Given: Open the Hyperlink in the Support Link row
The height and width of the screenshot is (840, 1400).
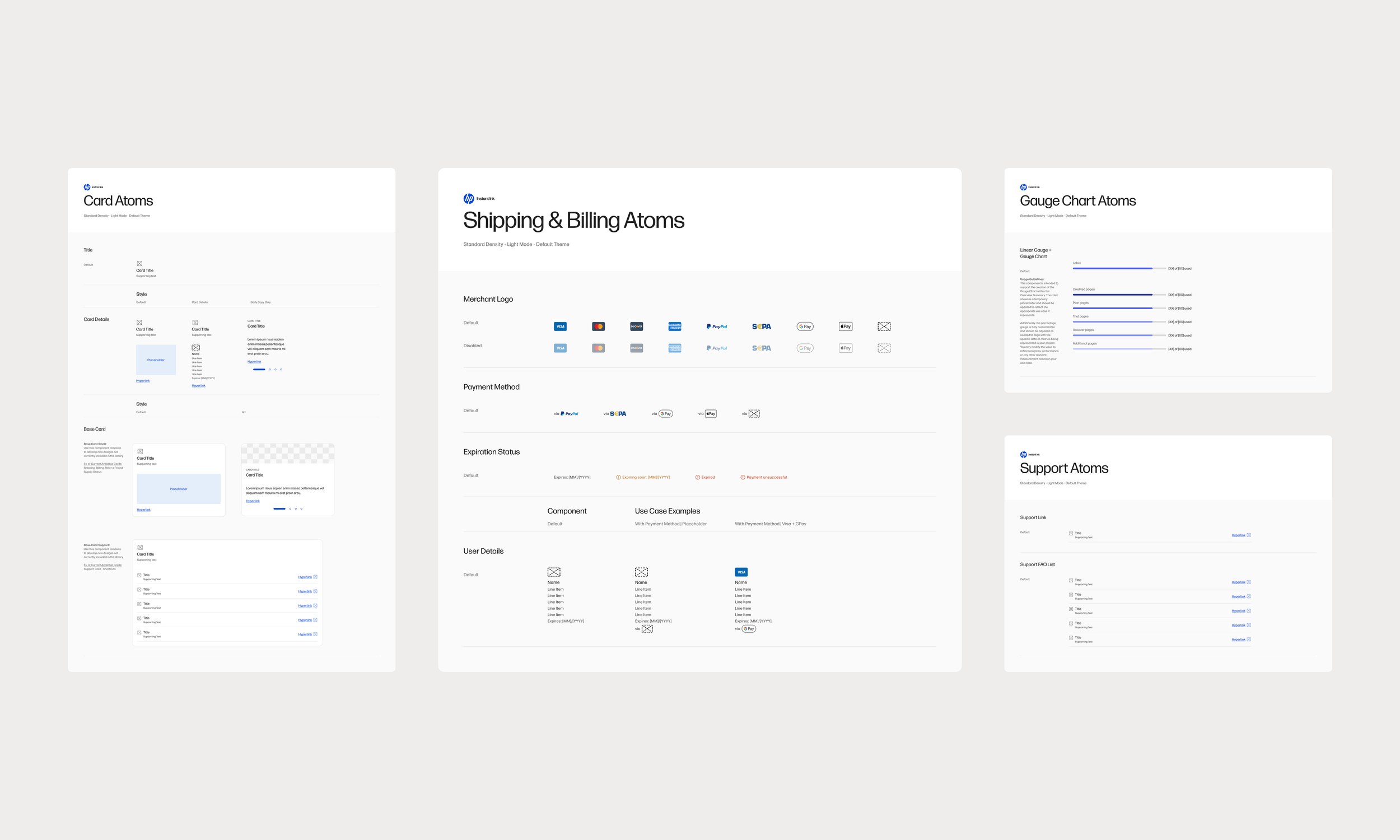Looking at the screenshot, I should point(1238,535).
